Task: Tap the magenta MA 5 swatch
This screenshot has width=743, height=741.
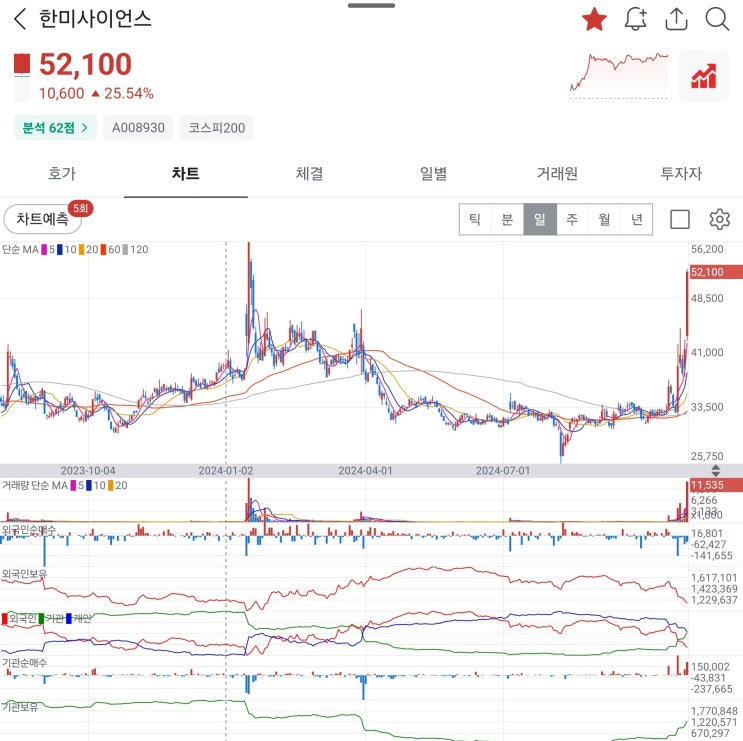Action: tap(44, 250)
